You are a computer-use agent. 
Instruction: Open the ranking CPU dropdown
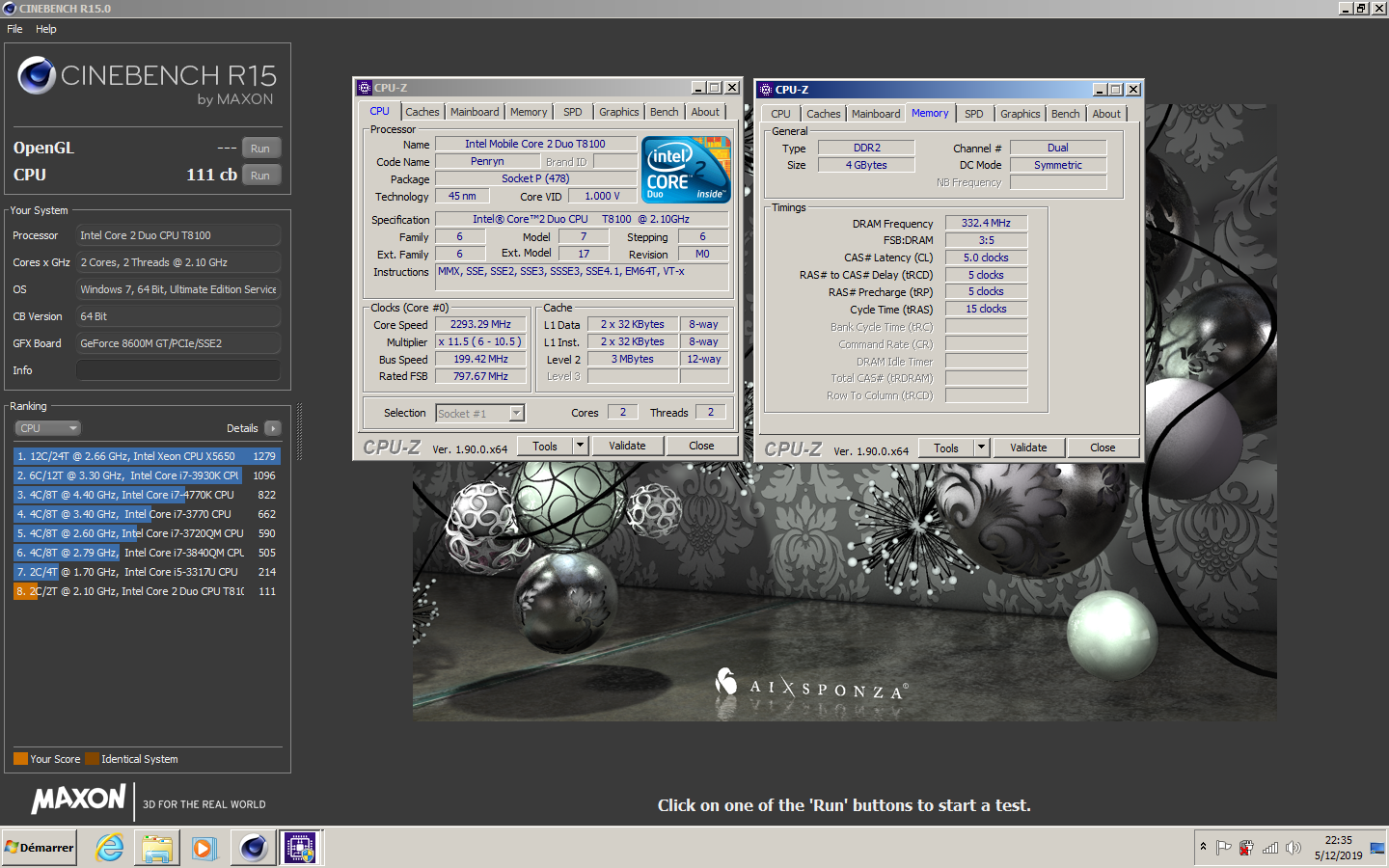tap(47, 428)
